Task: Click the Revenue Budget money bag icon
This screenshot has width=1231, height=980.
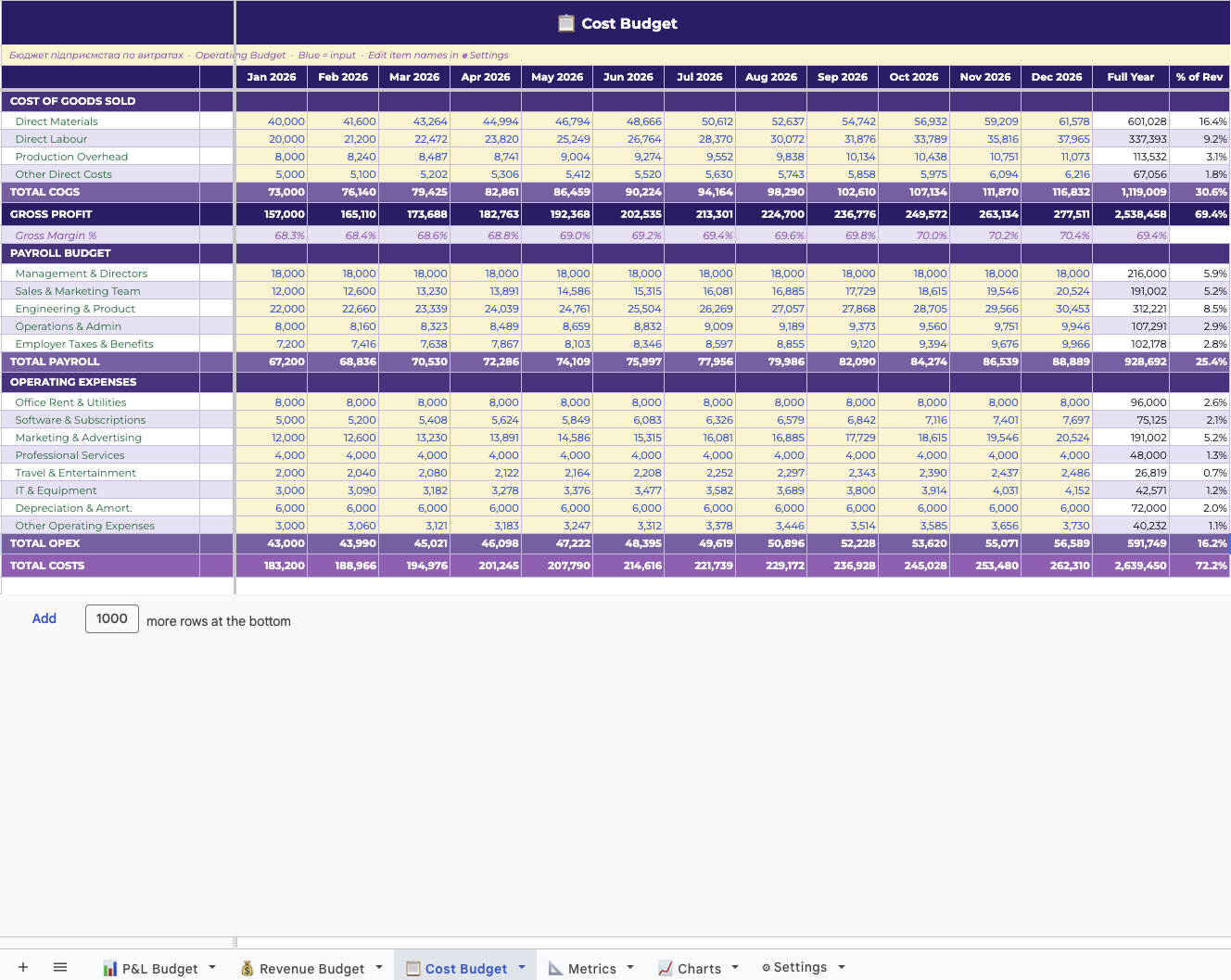Action: pos(247,968)
